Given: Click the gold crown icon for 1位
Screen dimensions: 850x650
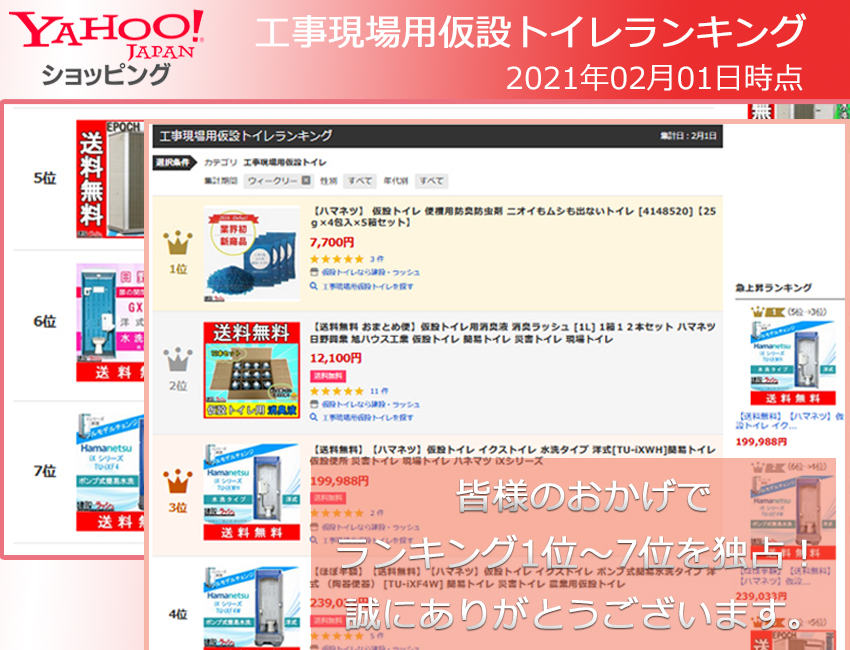Looking at the screenshot, I should point(178,243).
